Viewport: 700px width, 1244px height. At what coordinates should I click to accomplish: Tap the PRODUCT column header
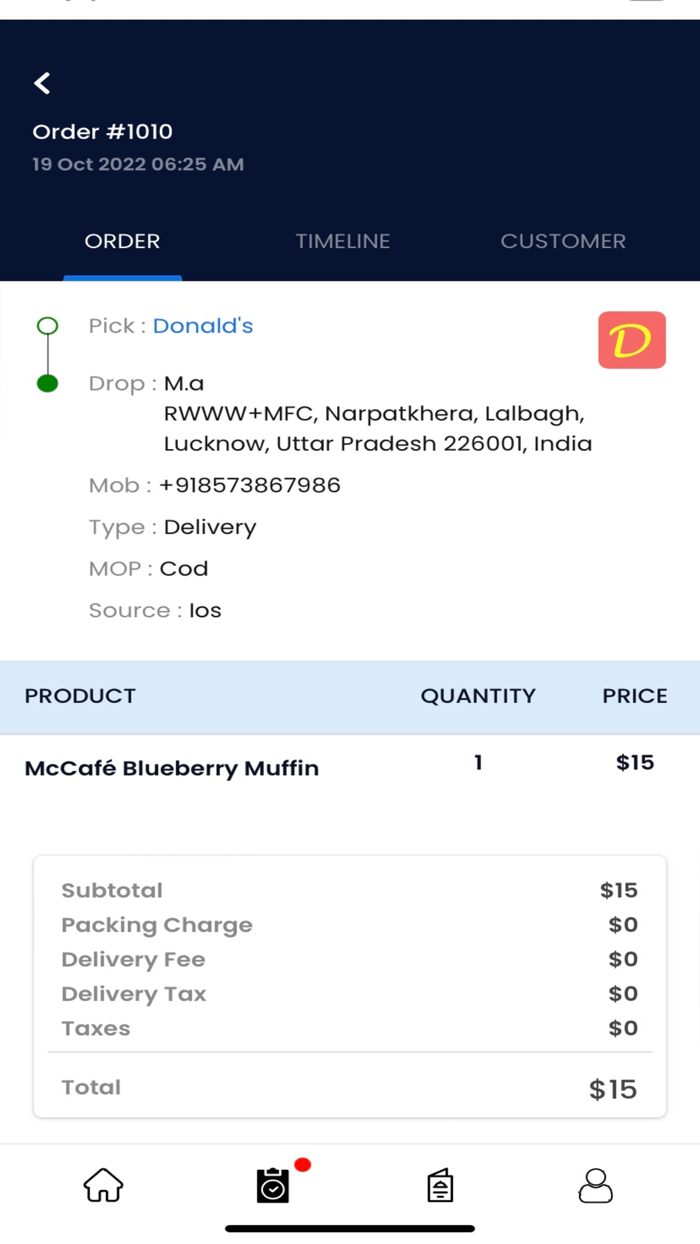(x=80, y=696)
